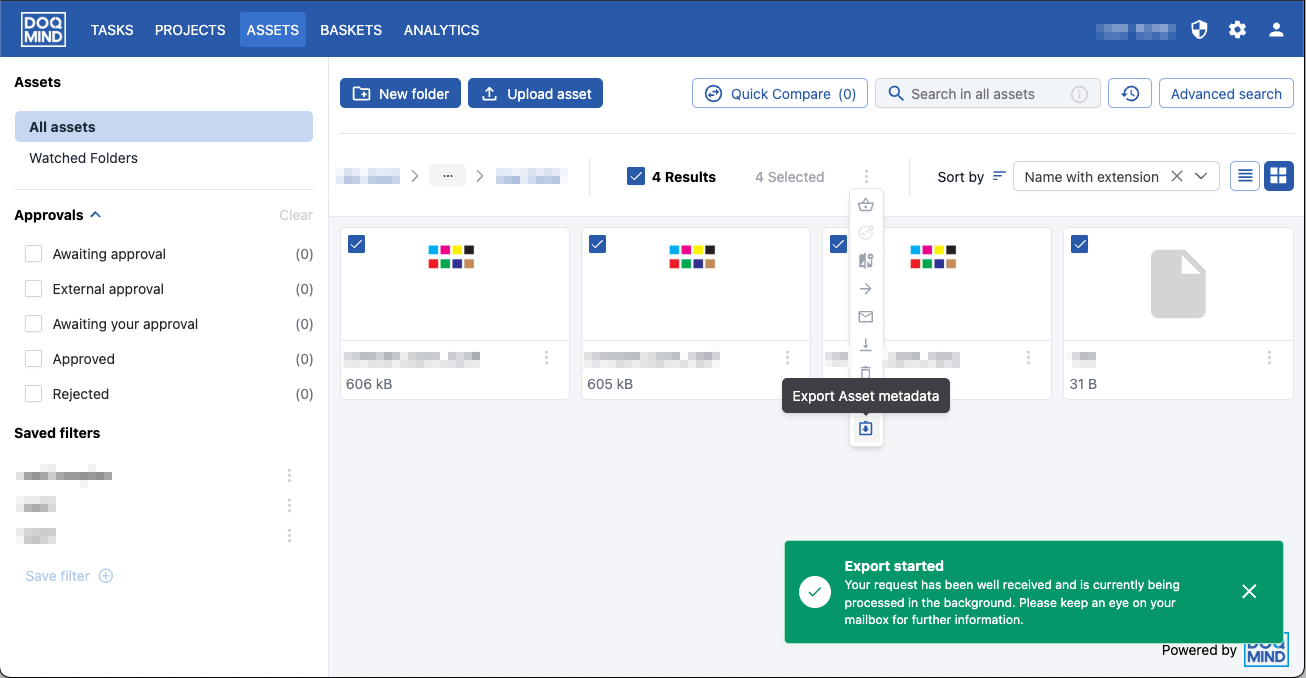This screenshot has height=678, width=1306.
Task: Click the Export Asset metadata icon
Action: tap(866, 428)
